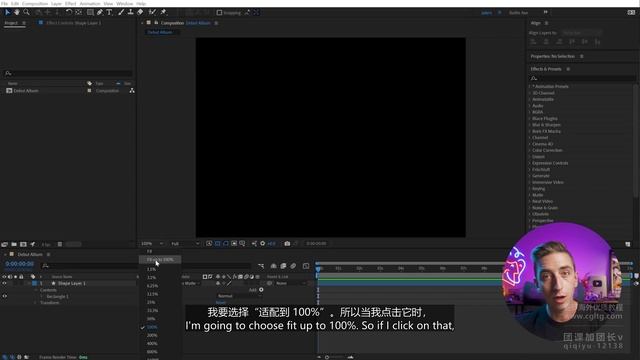Open the resolution Full dropdown
The width and height of the screenshot is (640, 360).
coord(185,244)
